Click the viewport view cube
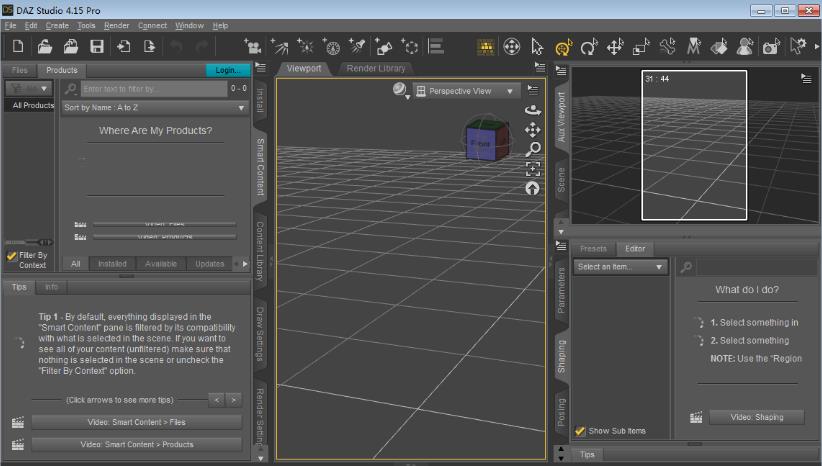Image resolution: width=822 pixels, height=466 pixels. coord(487,140)
